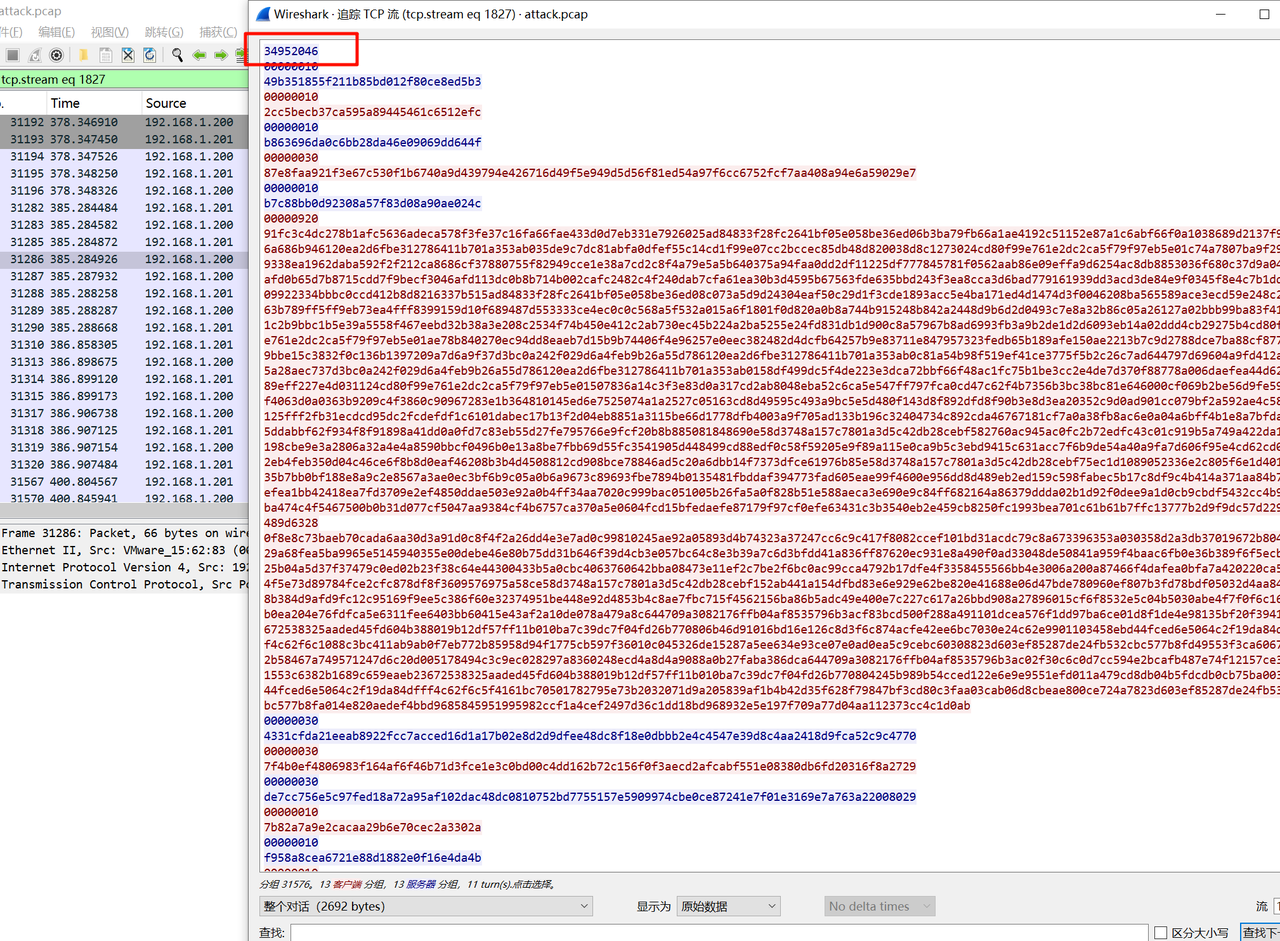Open capture options gear icon
Viewport: 1280px width, 941px height.
[57, 55]
